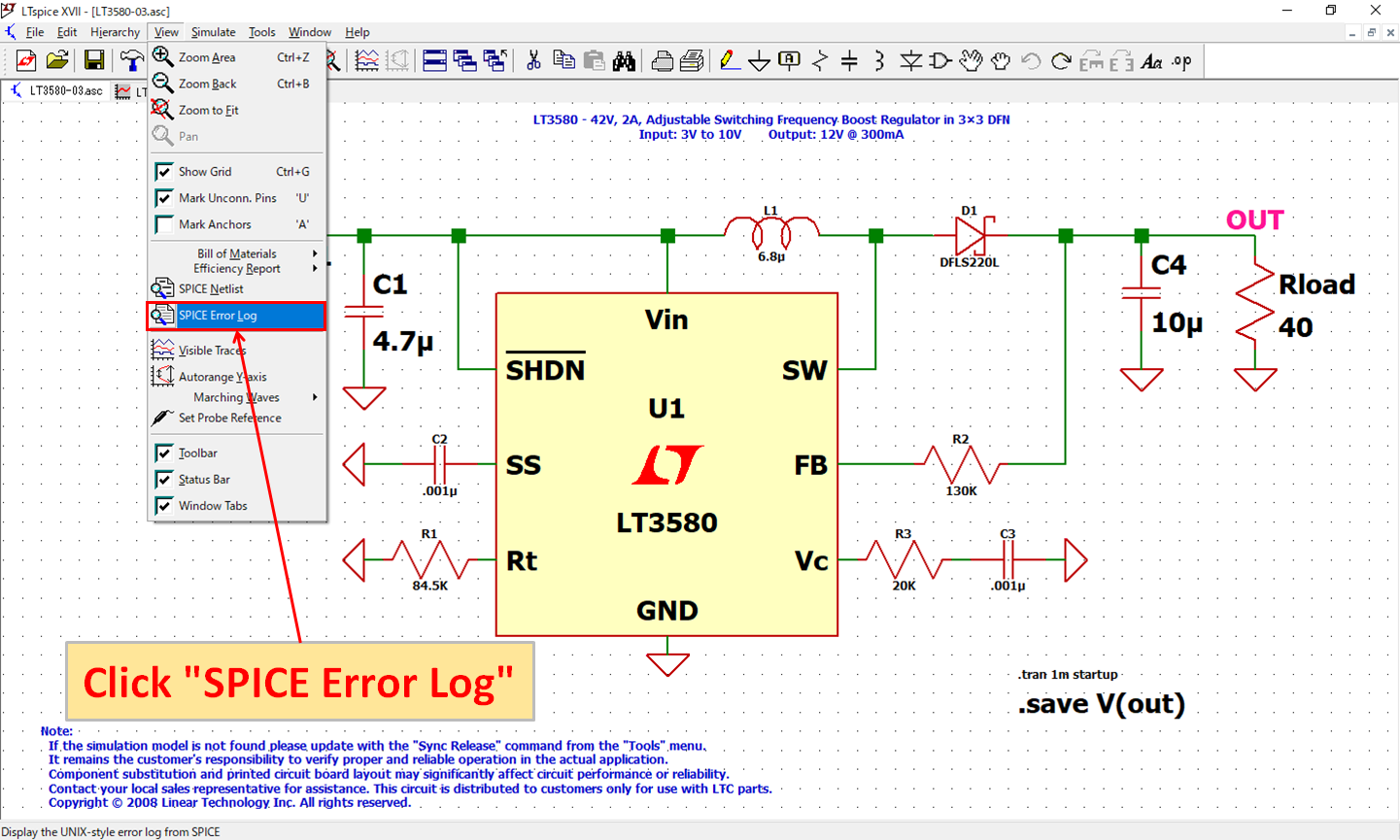
Task: Place a resistor component
Action: tap(820, 59)
